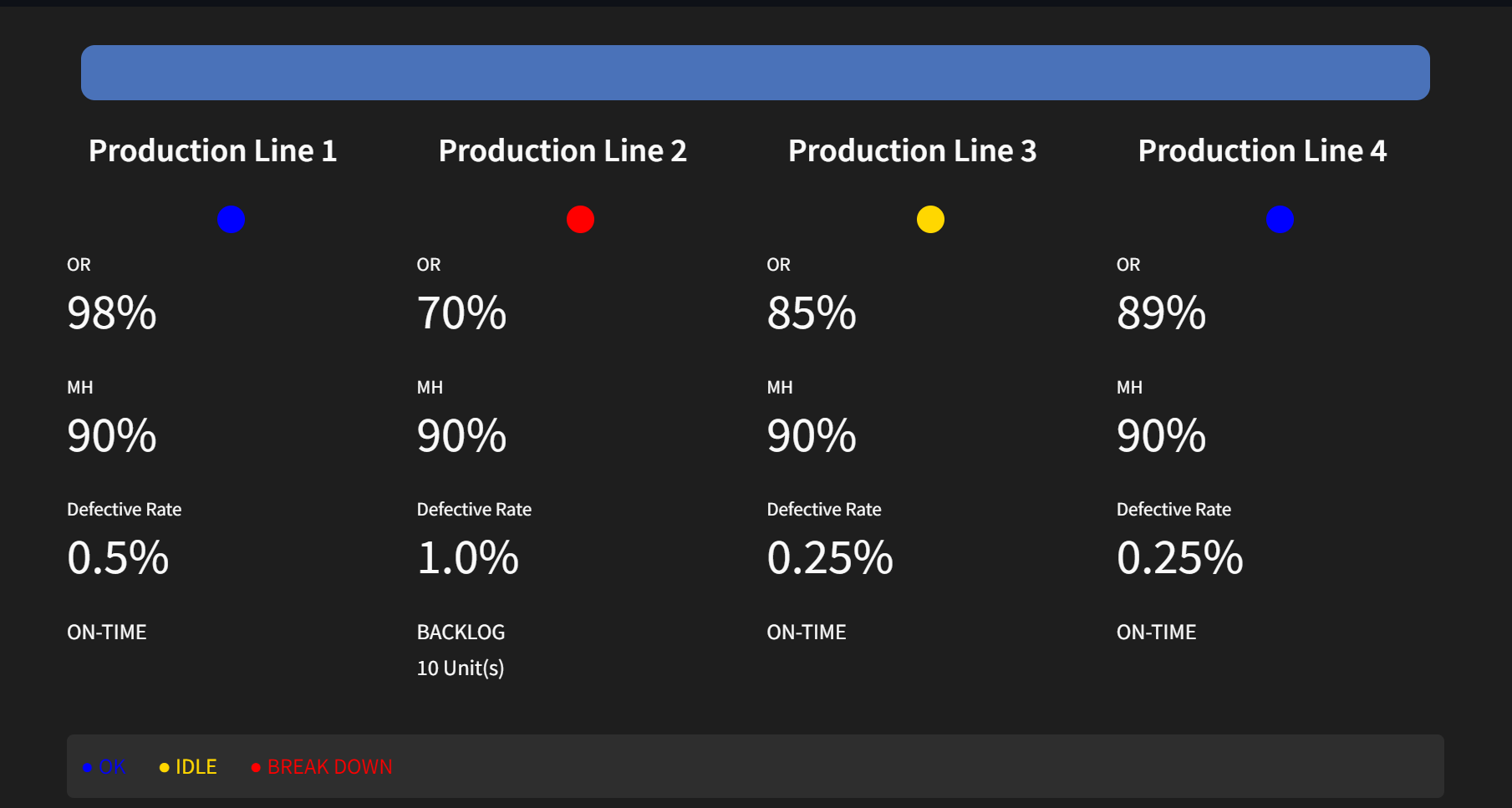
Task: Click the Production Line 3 heading
Action: tap(913, 151)
